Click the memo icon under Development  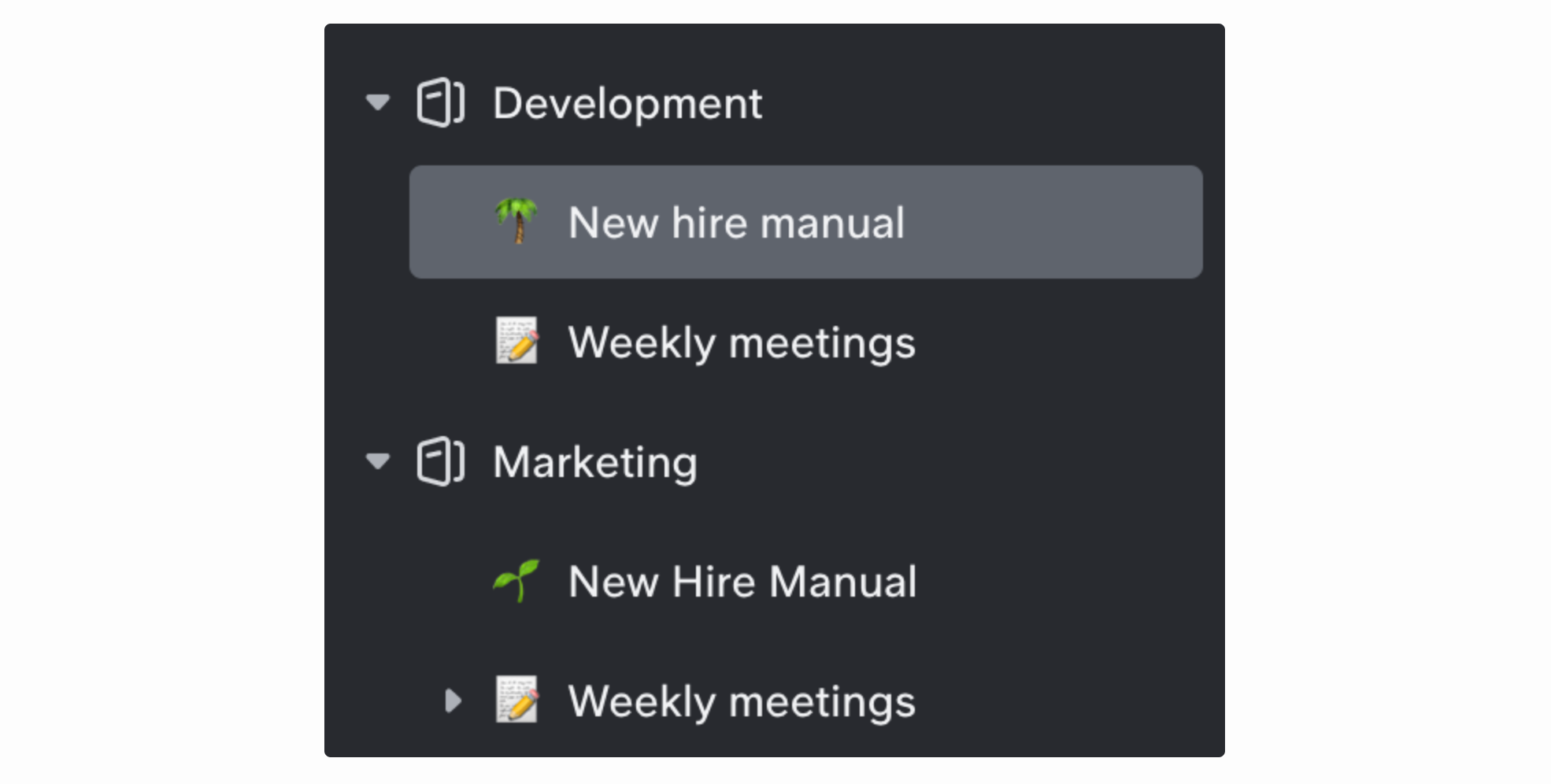[x=516, y=341]
